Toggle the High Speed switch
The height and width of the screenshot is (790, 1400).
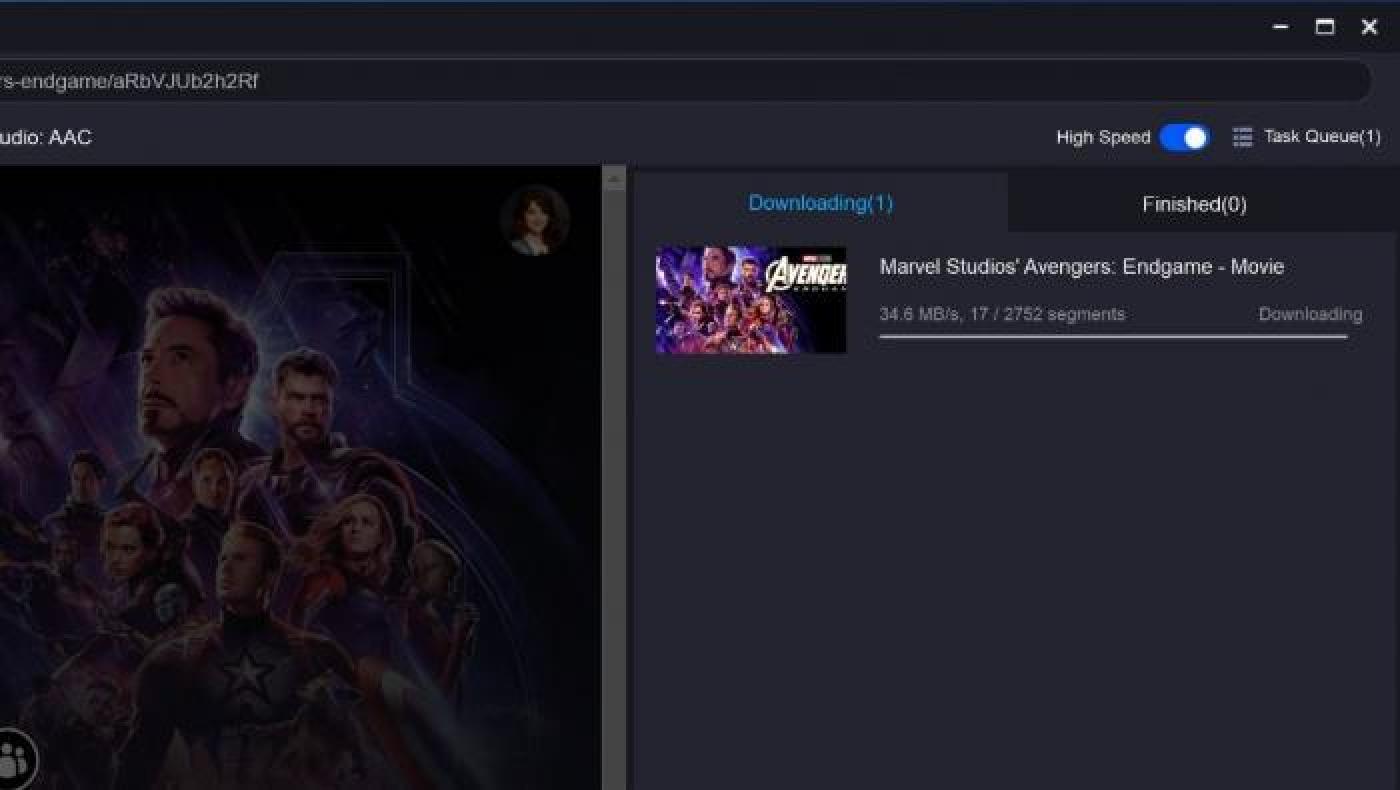1184,137
